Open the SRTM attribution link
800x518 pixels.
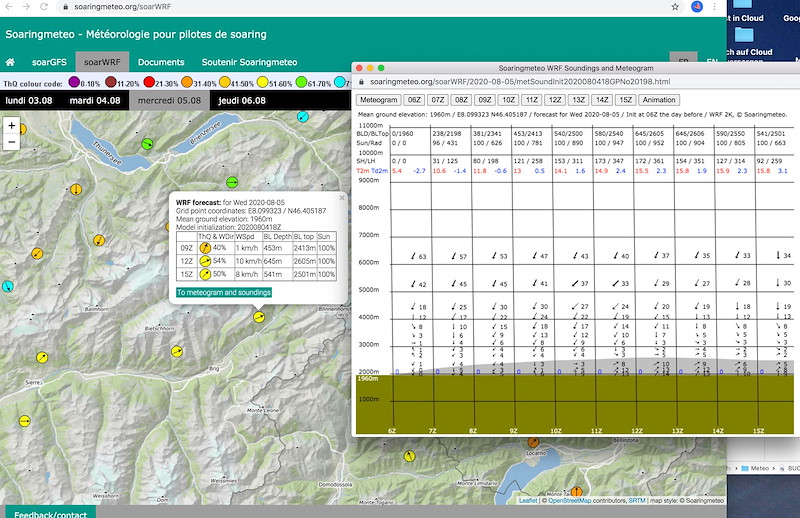(637, 501)
